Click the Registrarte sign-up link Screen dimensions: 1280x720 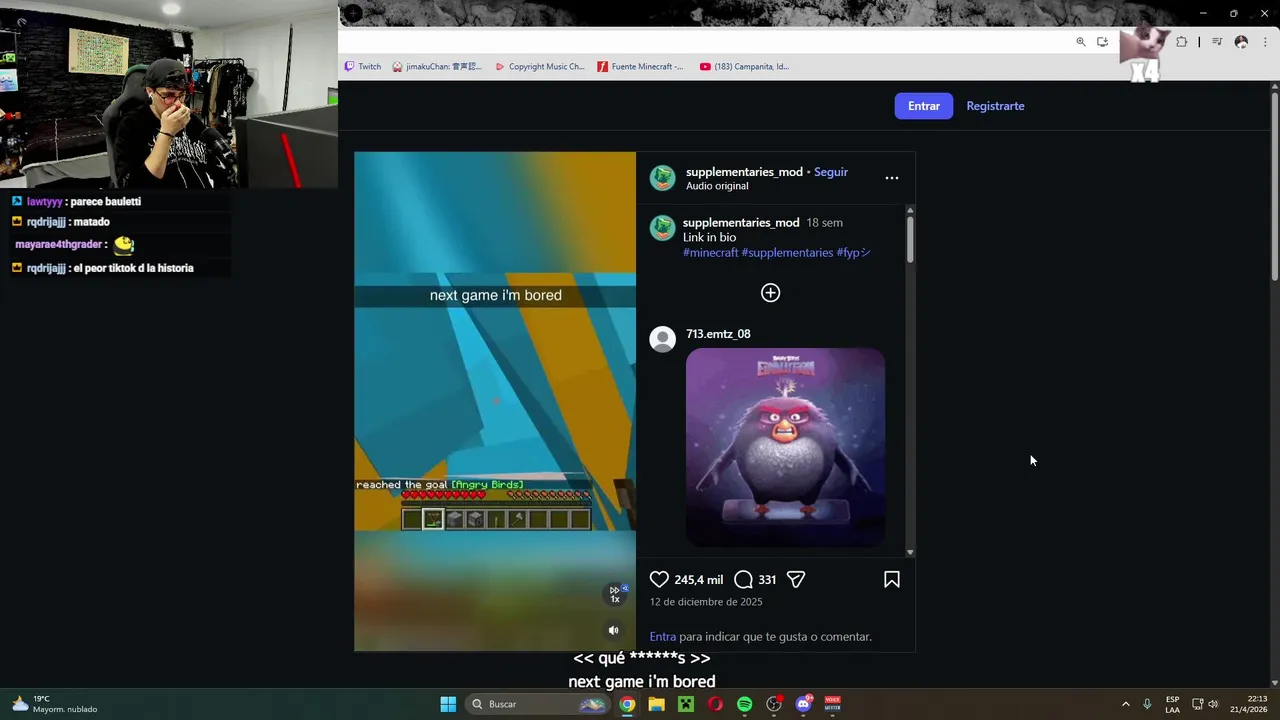[x=995, y=106]
